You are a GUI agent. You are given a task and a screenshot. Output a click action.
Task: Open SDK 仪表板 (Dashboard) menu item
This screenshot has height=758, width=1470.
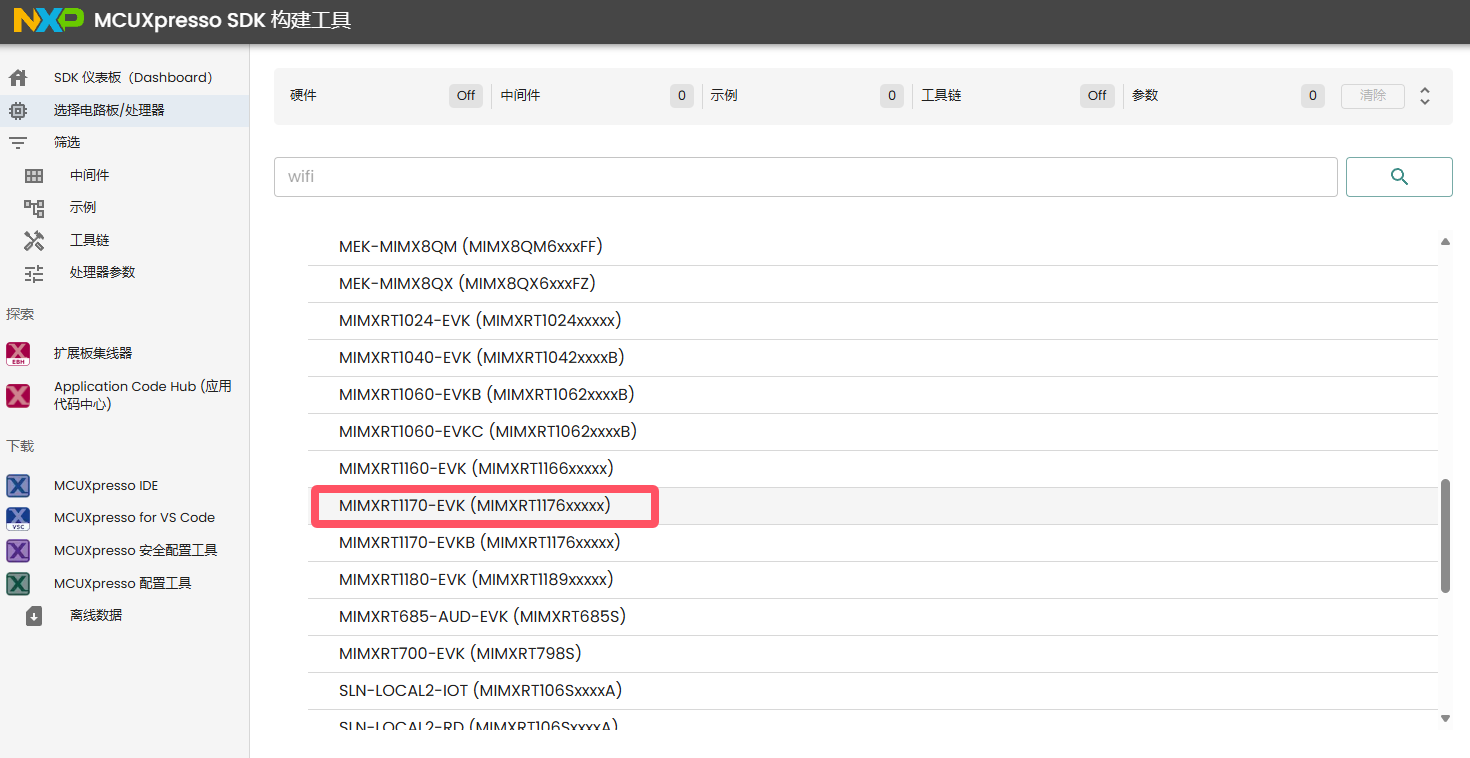click(x=133, y=78)
